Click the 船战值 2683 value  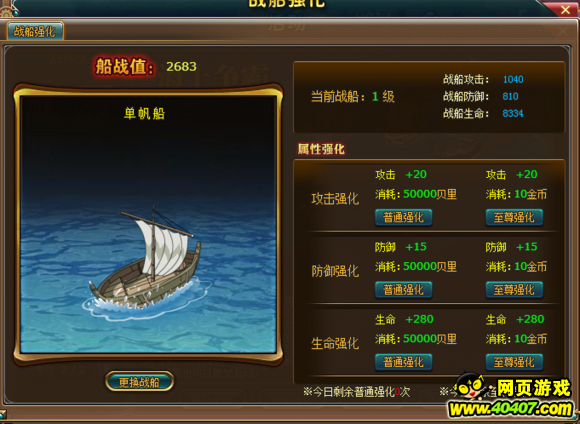tap(181, 67)
